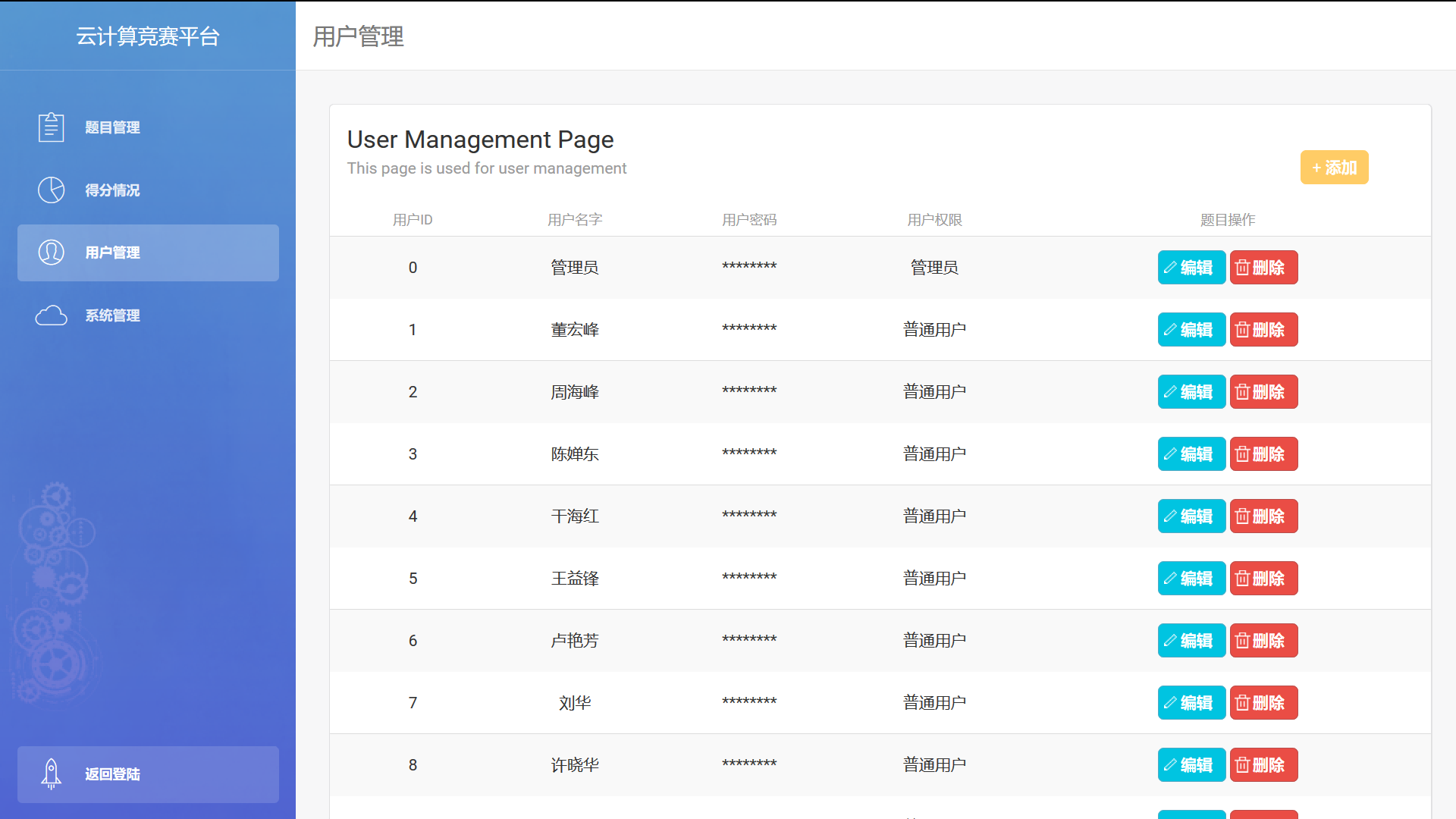
Task: Select 题目管理 menu label
Action: [x=112, y=127]
